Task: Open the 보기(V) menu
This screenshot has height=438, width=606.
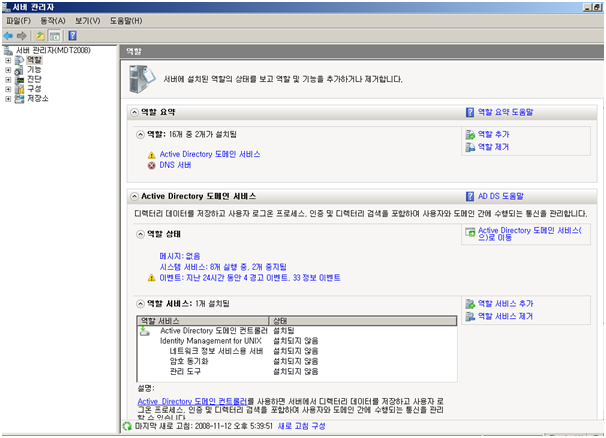Action: (88, 21)
